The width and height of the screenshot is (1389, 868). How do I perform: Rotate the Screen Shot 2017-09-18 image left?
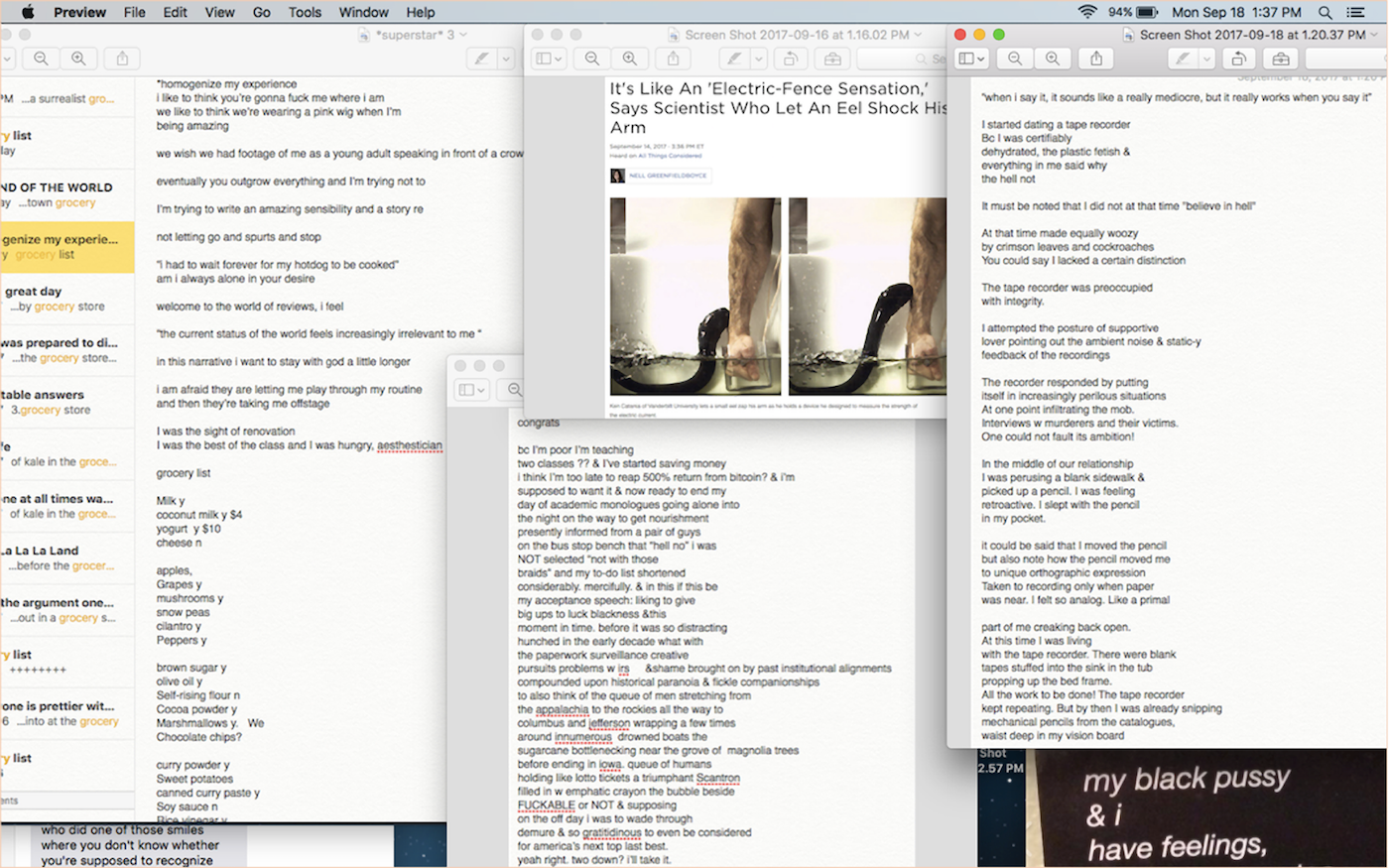click(1238, 59)
